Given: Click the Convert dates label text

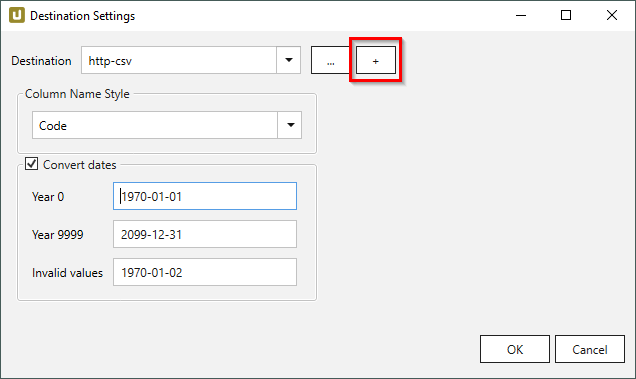Looking at the screenshot, I should coord(80,165).
